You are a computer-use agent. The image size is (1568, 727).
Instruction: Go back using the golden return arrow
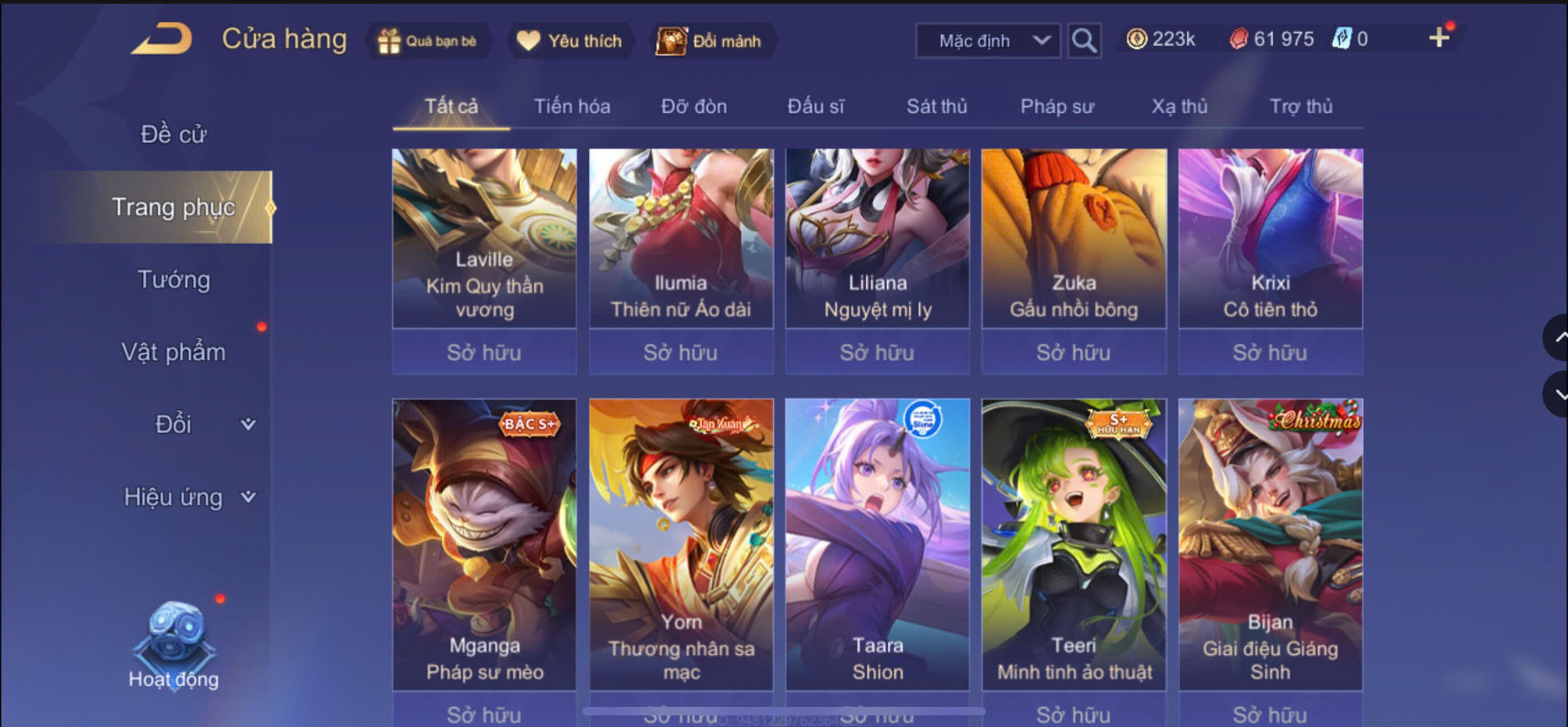(x=161, y=39)
